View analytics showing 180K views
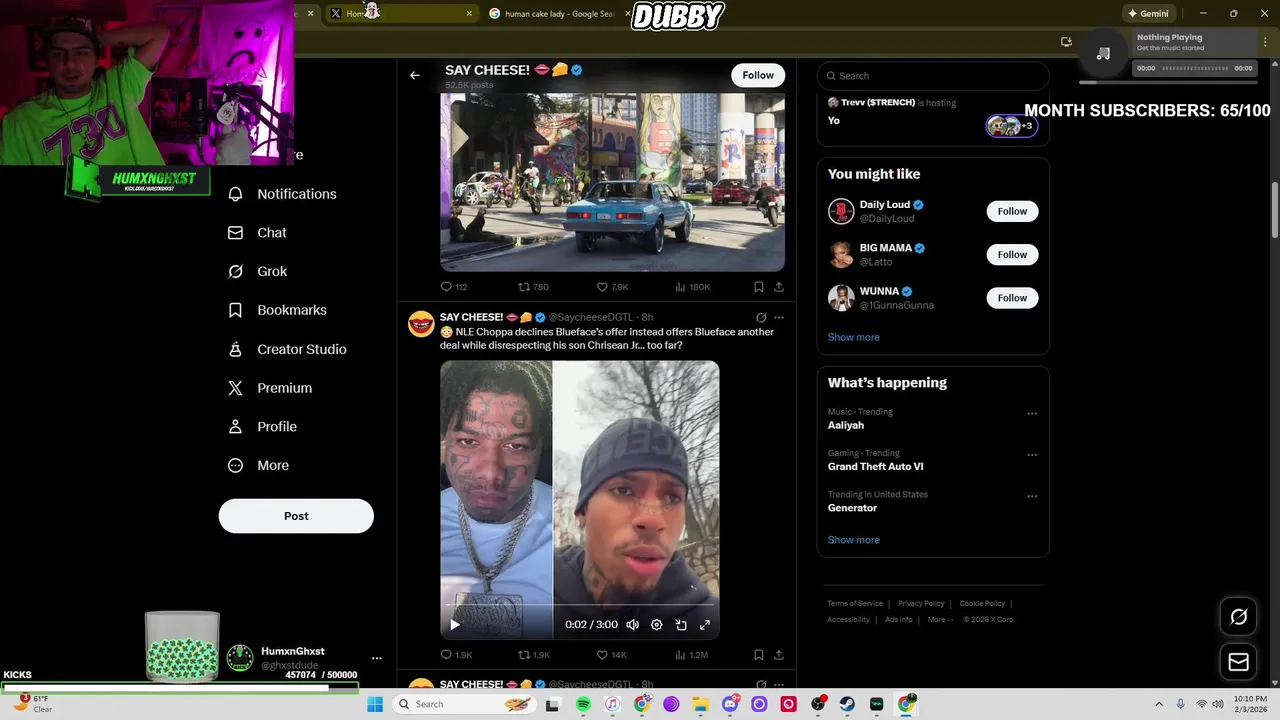 [692, 287]
